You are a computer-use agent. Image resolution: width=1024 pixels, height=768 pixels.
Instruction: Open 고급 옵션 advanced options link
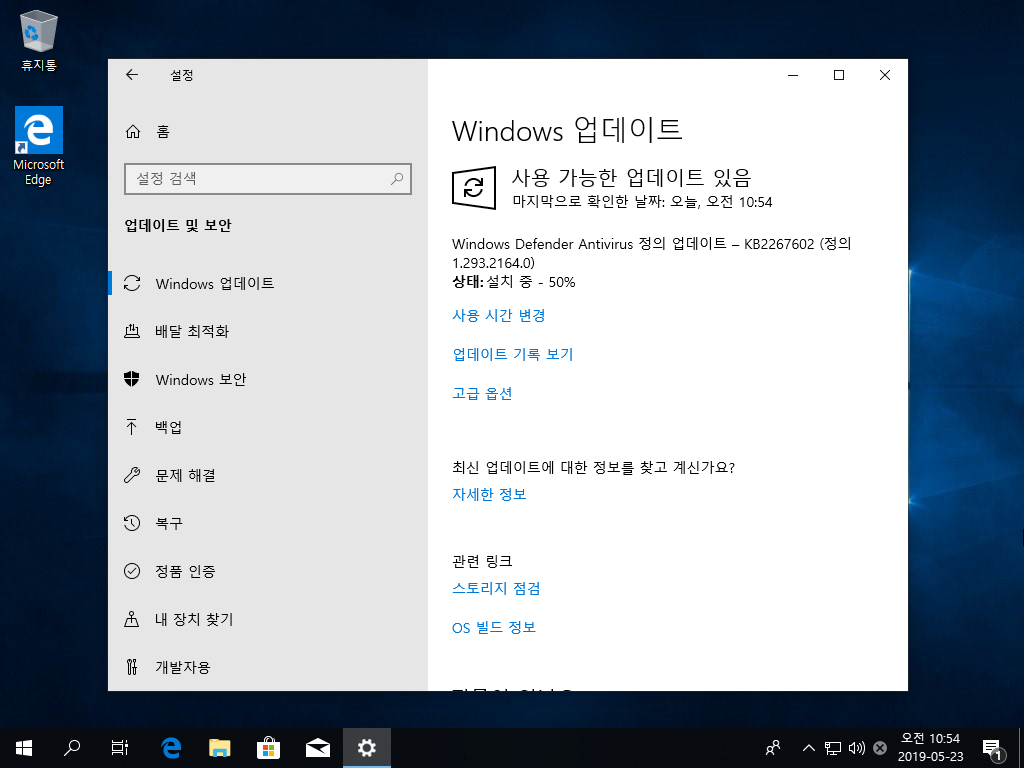(482, 393)
